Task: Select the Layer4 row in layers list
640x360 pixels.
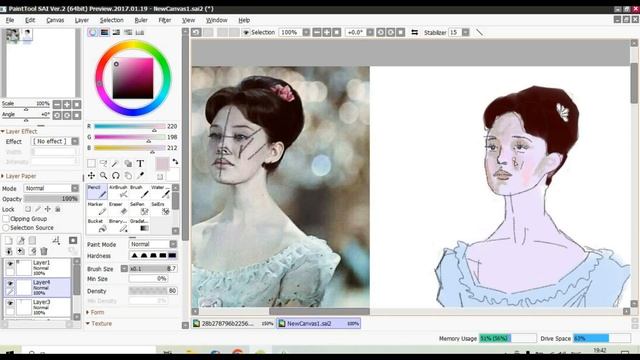Action: click(x=38, y=287)
